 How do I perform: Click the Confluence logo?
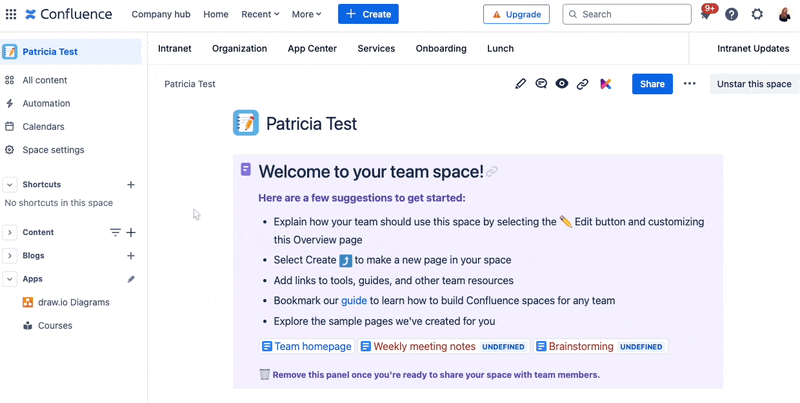click(68, 14)
